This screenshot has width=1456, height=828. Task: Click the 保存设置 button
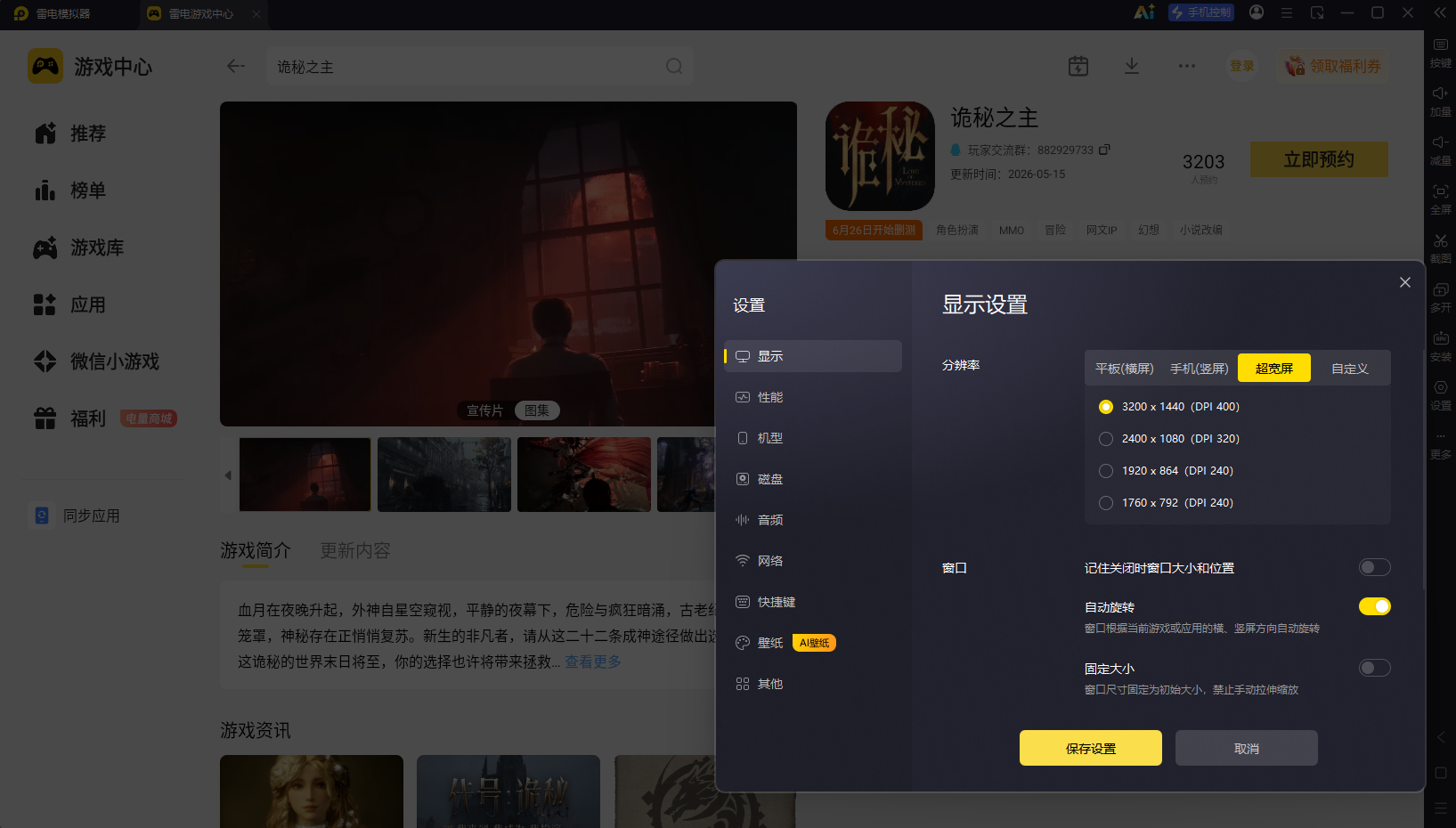[1091, 748]
